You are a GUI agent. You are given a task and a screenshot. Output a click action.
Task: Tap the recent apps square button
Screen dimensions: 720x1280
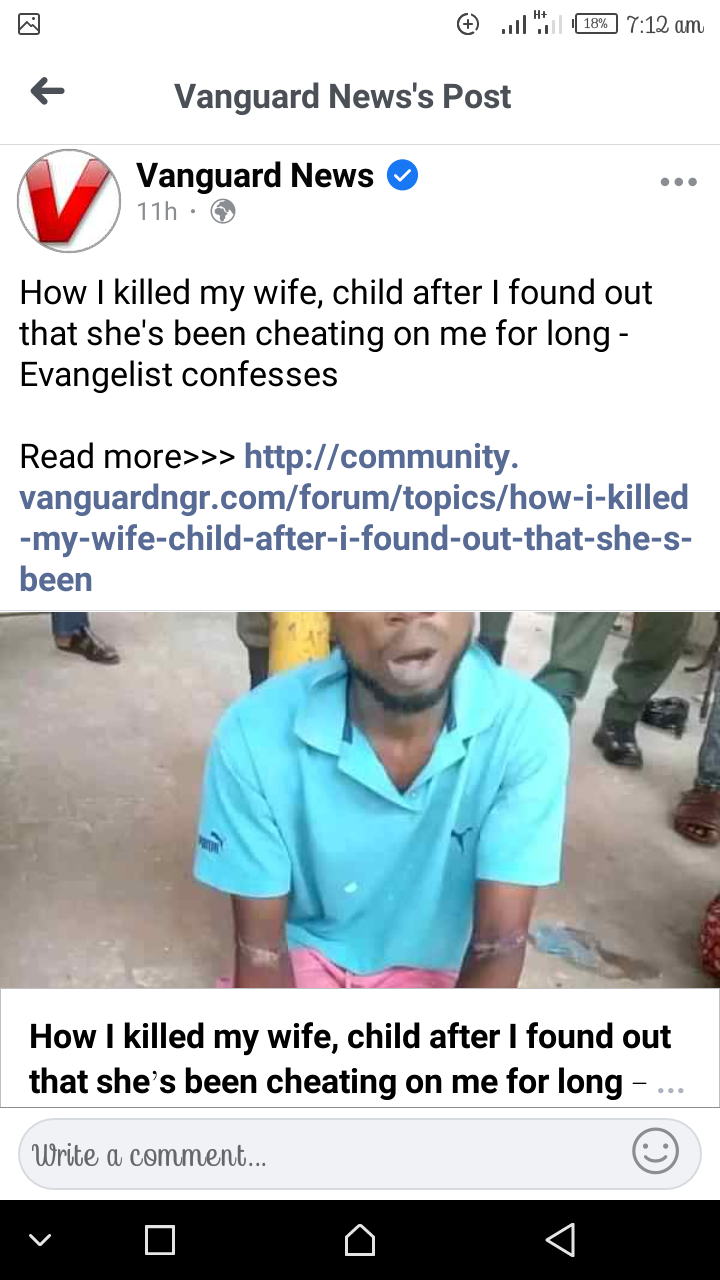click(x=160, y=1240)
